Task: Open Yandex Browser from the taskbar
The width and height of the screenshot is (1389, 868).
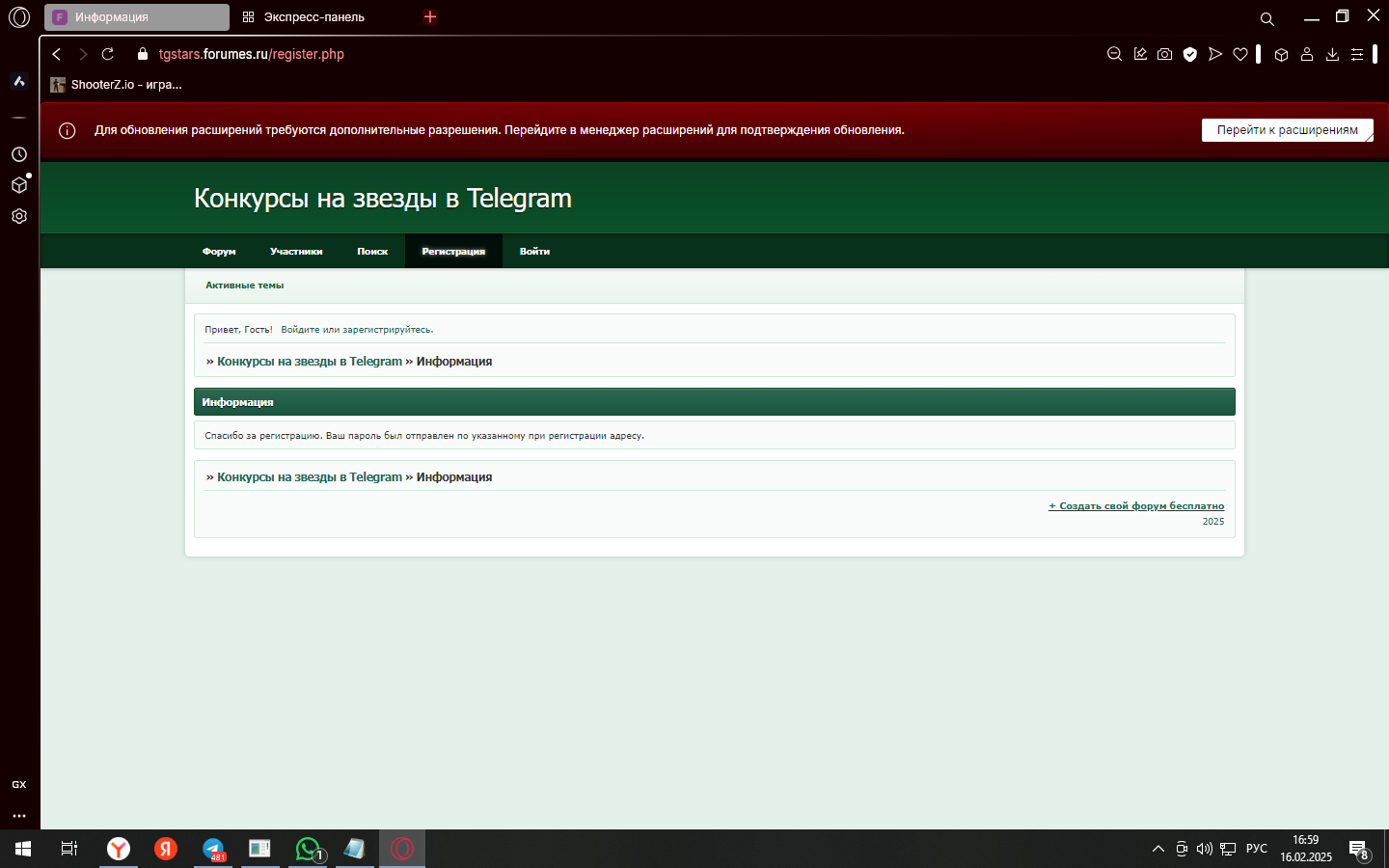Action: [x=119, y=849]
